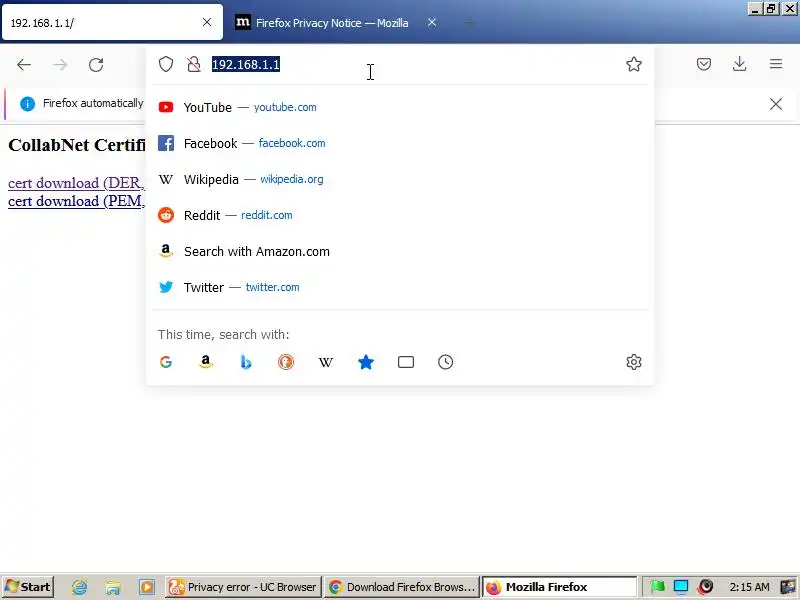
Task: Switch to Download Firefox Chrome window
Action: pos(402,587)
